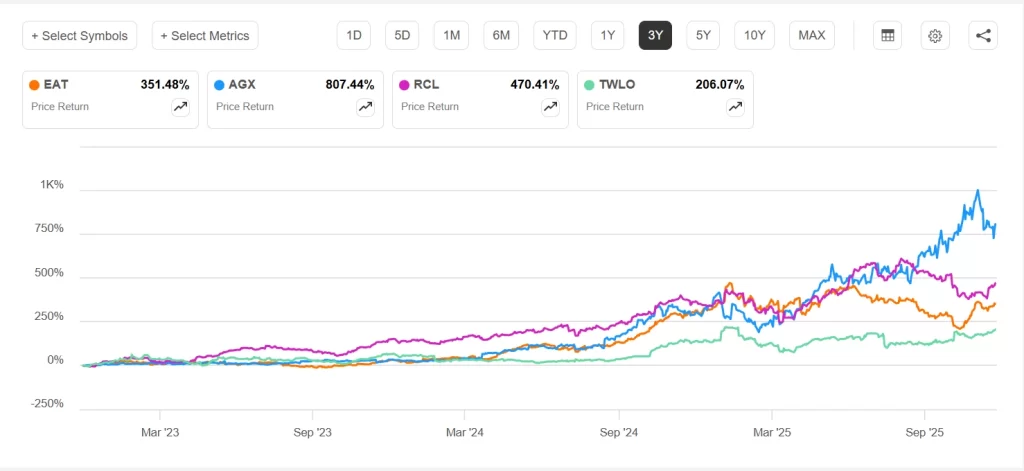
Task: Click the orange EAT color dot
Action: pos(35,85)
